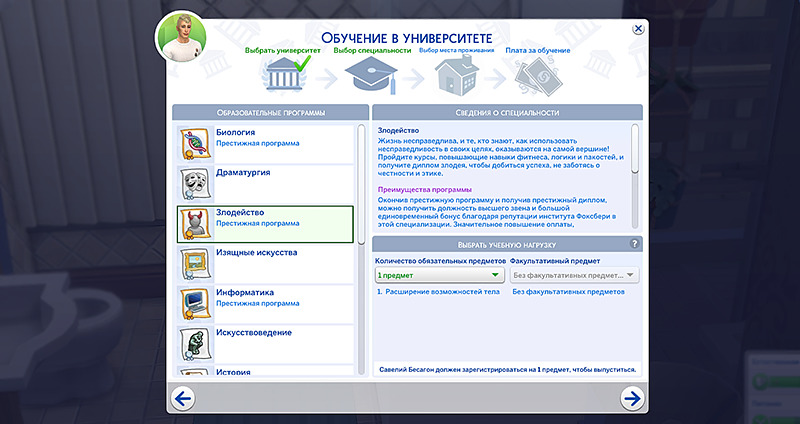Click Престижная программа under Информатика
This screenshot has height=424, width=800.
258,304
